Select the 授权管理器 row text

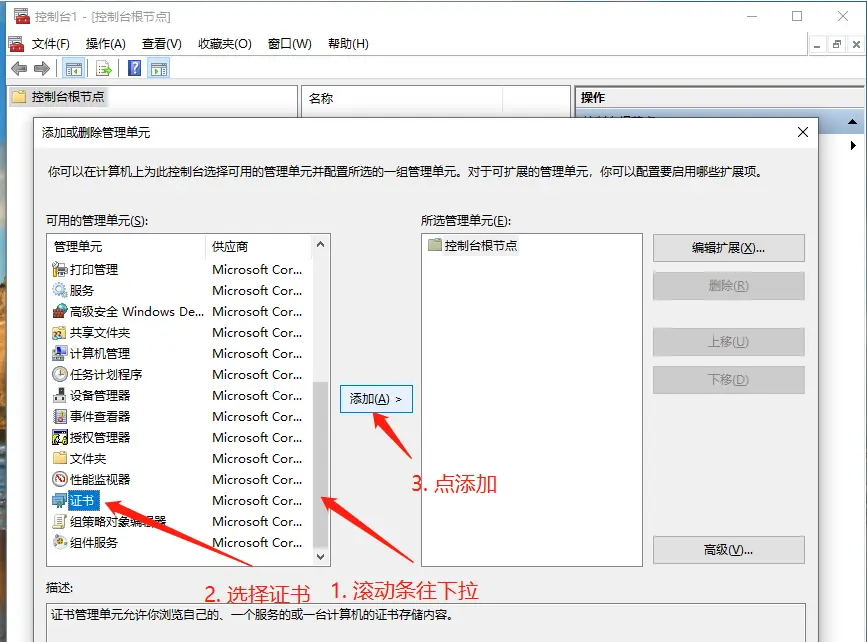pos(100,437)
